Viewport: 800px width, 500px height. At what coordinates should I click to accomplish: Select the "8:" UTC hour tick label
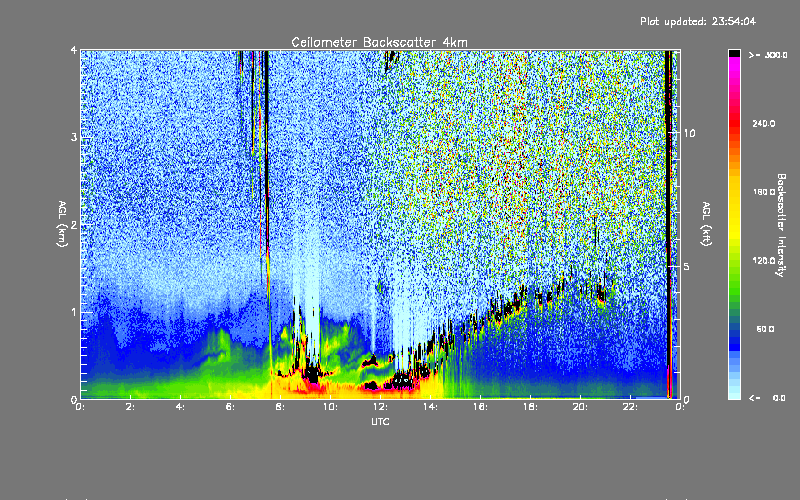click(280, 407)
